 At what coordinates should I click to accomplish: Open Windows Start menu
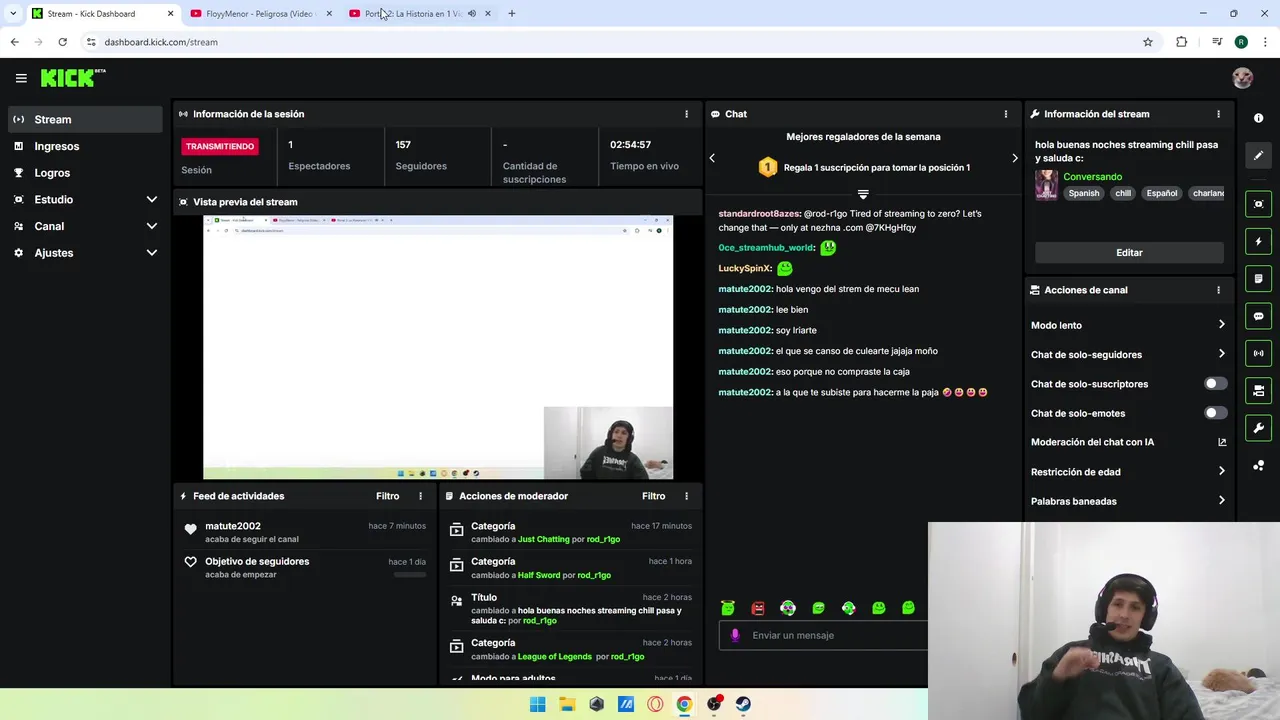538,704
